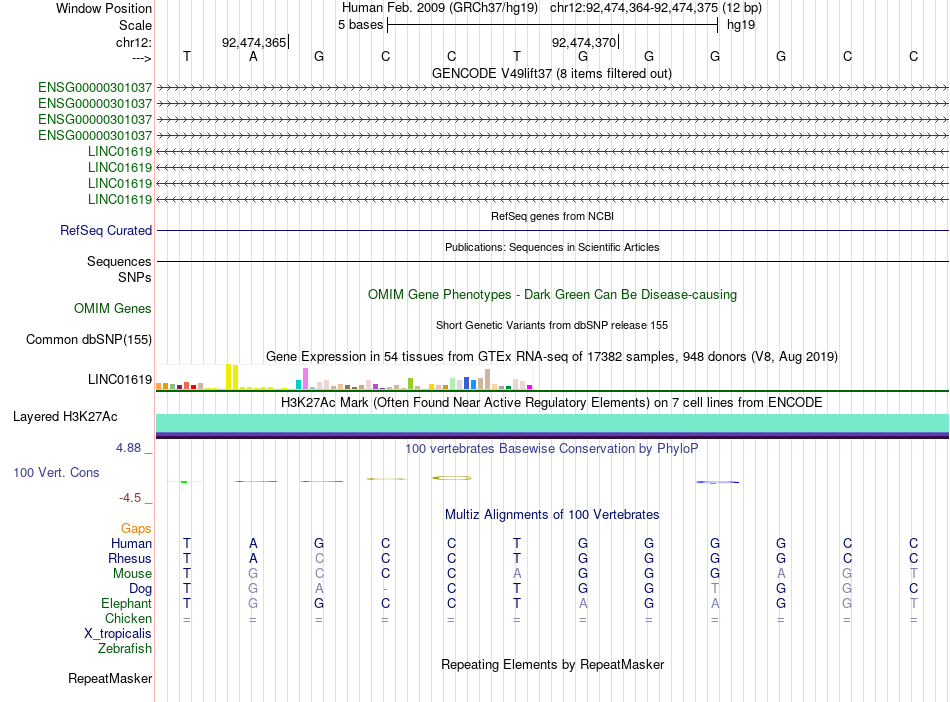Click the Zebrafish alignment row label
Viewport: 950px width, 702px height.
(x=125, y=648)
